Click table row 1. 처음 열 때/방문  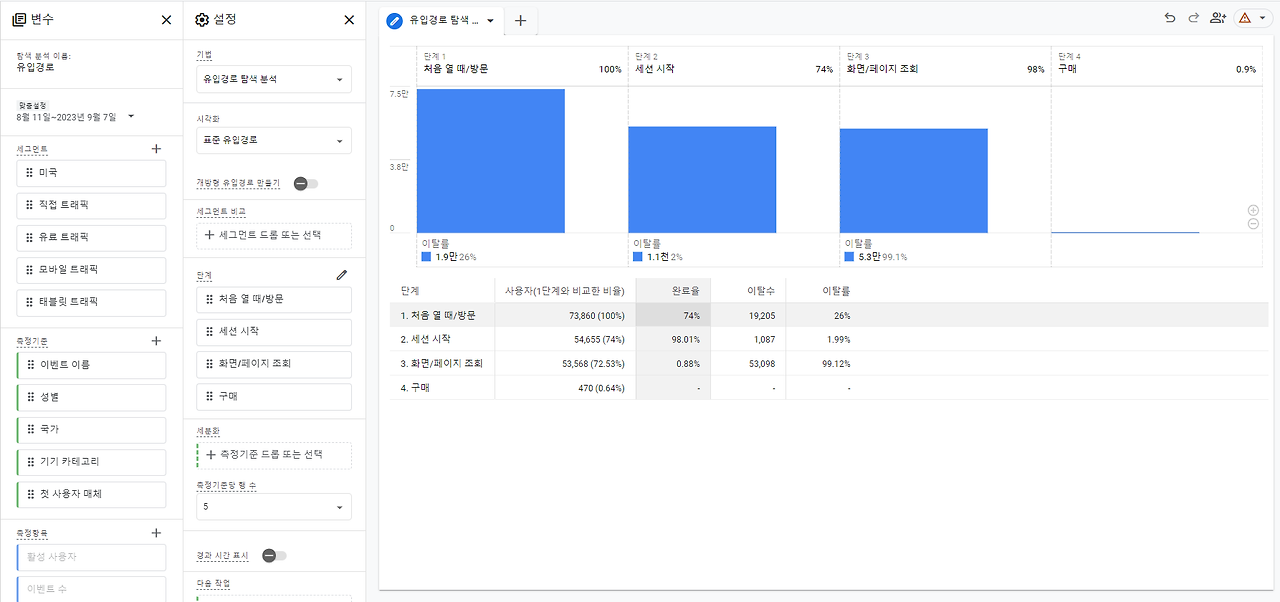pyautogui.click(x=829, y=315)
